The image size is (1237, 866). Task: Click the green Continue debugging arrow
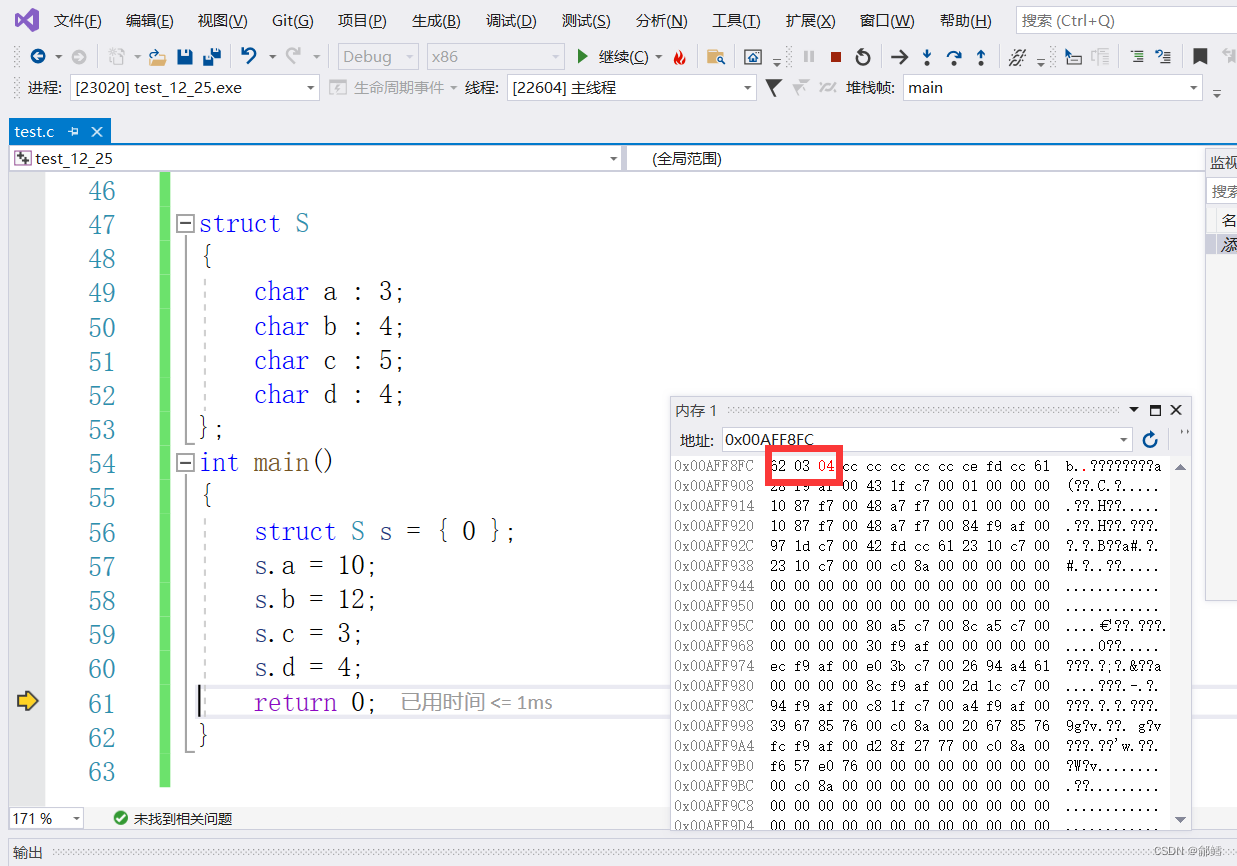pyautogui.click(x=583, y=57)
